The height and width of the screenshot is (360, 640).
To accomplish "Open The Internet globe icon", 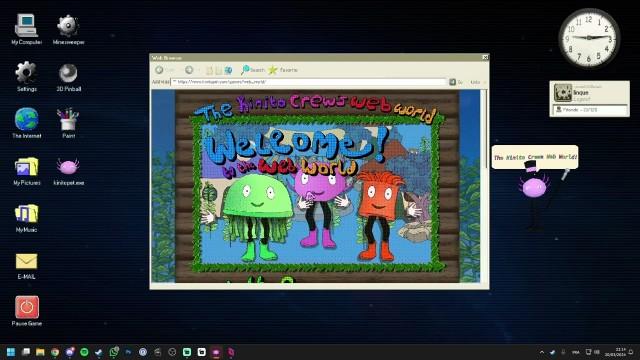I will click(27, 123).
